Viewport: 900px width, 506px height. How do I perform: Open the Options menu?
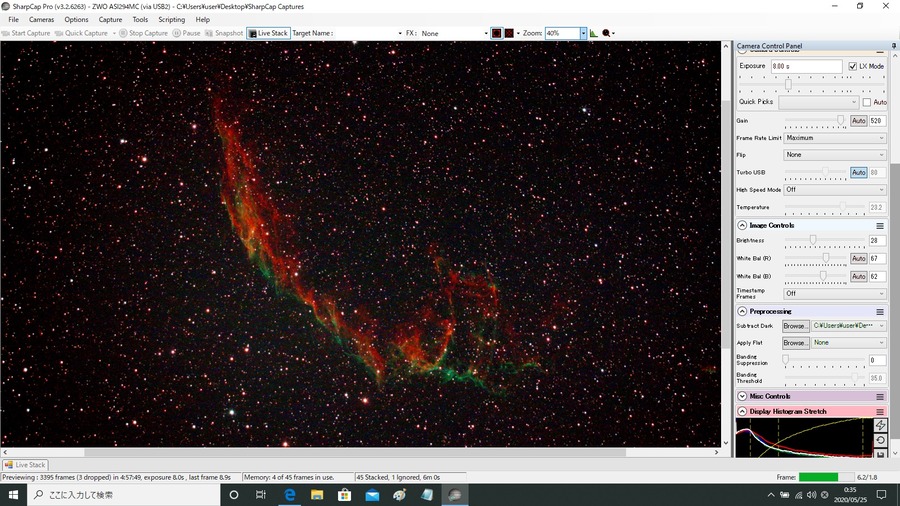pos(76,20)
